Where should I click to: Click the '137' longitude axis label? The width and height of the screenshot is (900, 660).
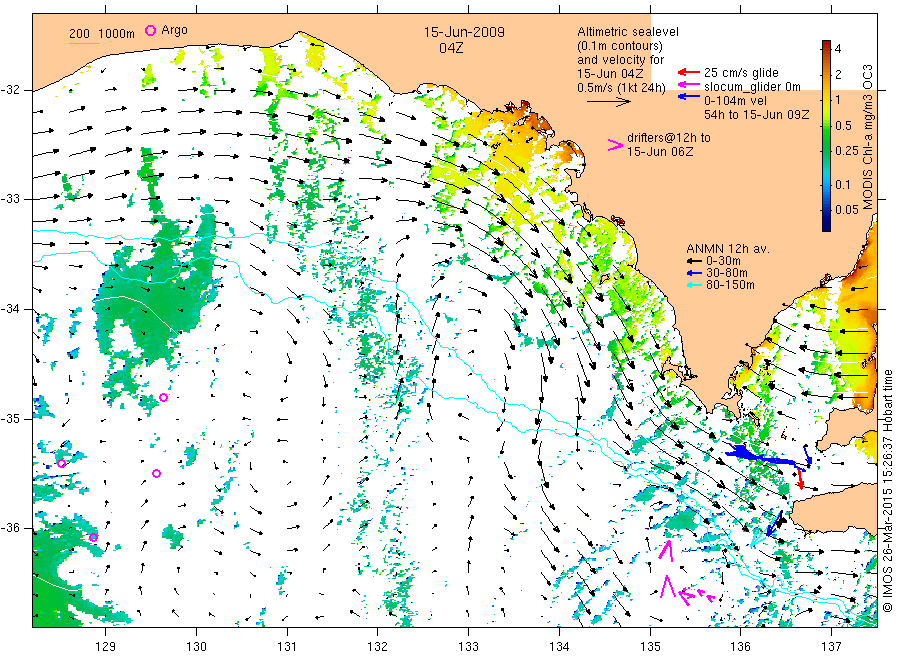831,647
